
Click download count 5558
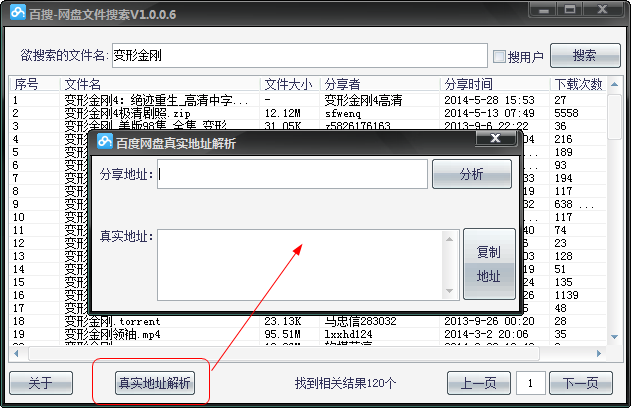pos(566,113)
